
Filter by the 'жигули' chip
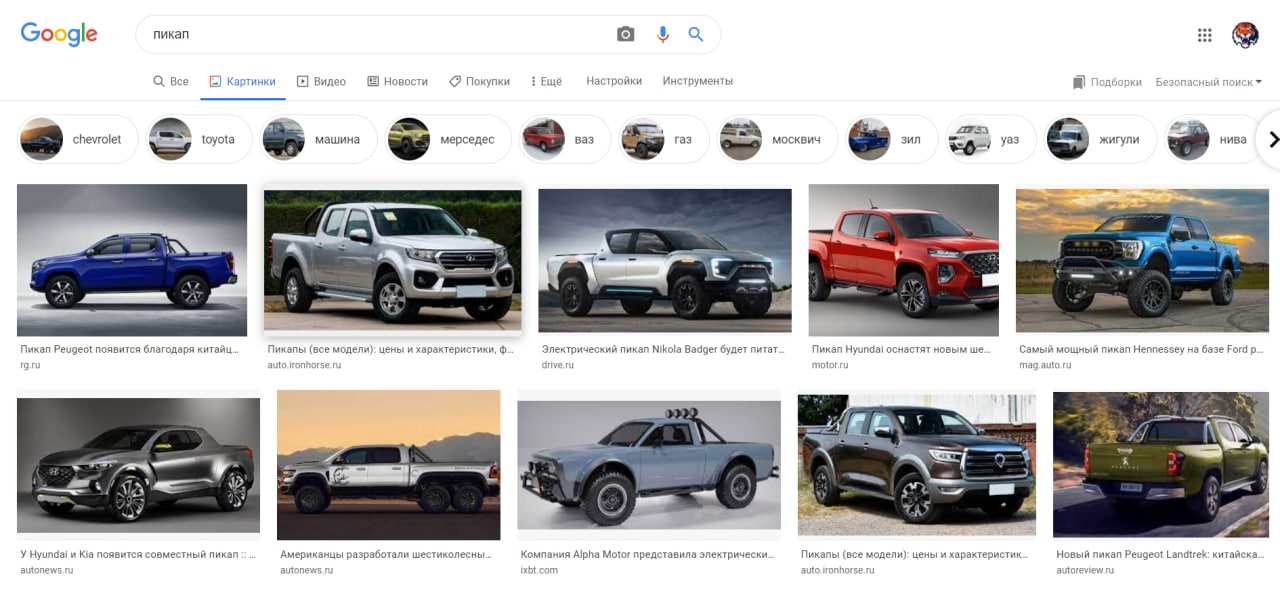(x=1100, y=139)
